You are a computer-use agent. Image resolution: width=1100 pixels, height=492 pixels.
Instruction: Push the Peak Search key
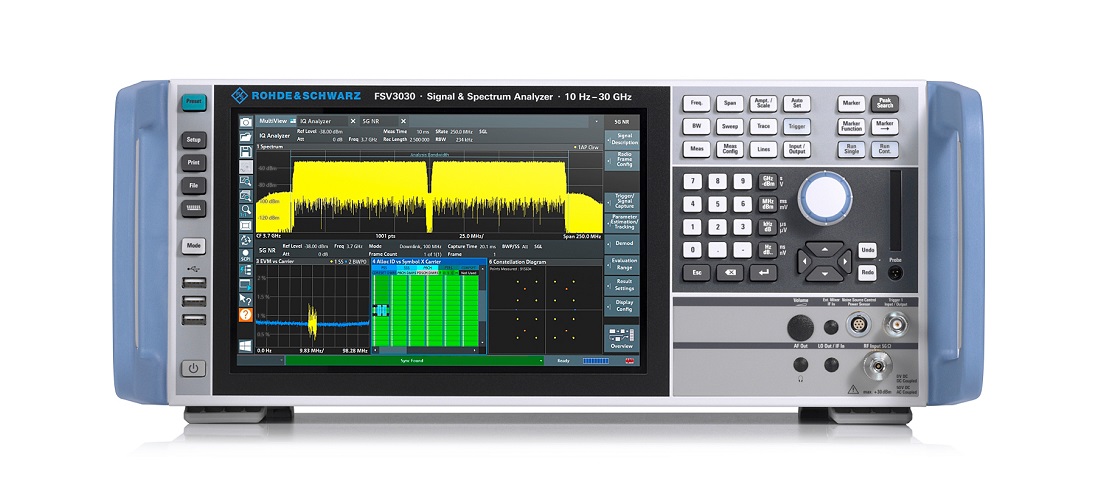point(885,103)
